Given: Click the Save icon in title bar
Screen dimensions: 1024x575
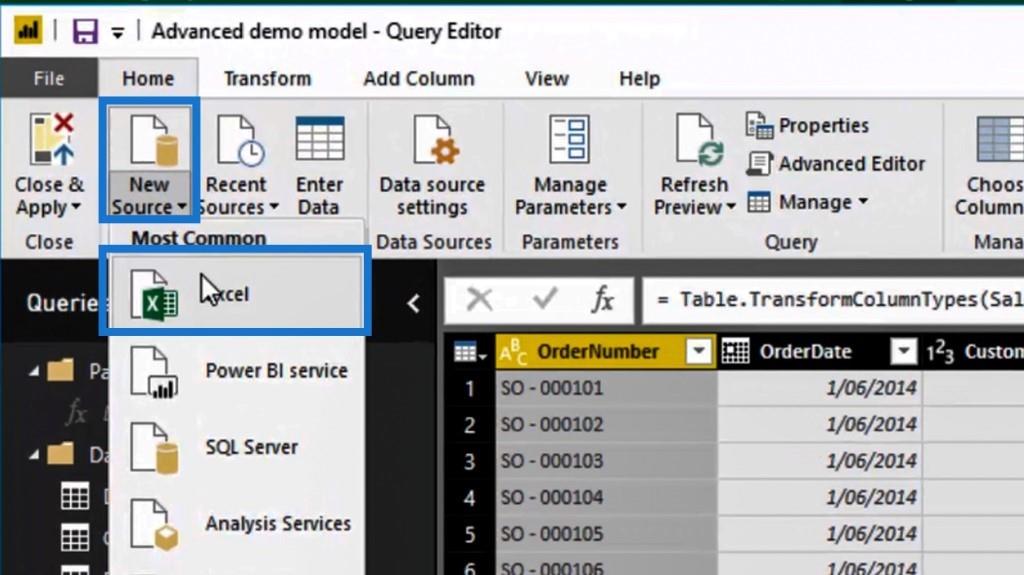Looking at the screenshot, I should (85, 31).
